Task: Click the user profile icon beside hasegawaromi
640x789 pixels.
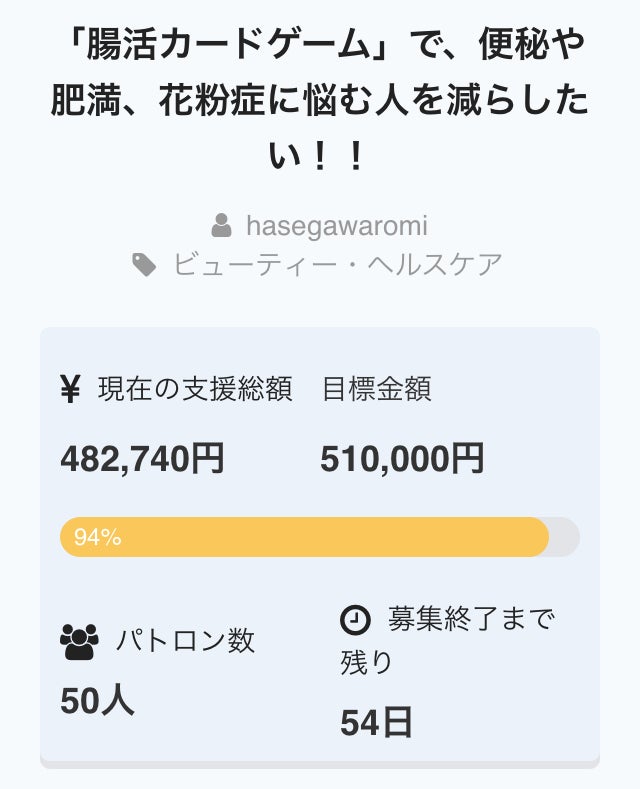Action: [x=222, y=225]
